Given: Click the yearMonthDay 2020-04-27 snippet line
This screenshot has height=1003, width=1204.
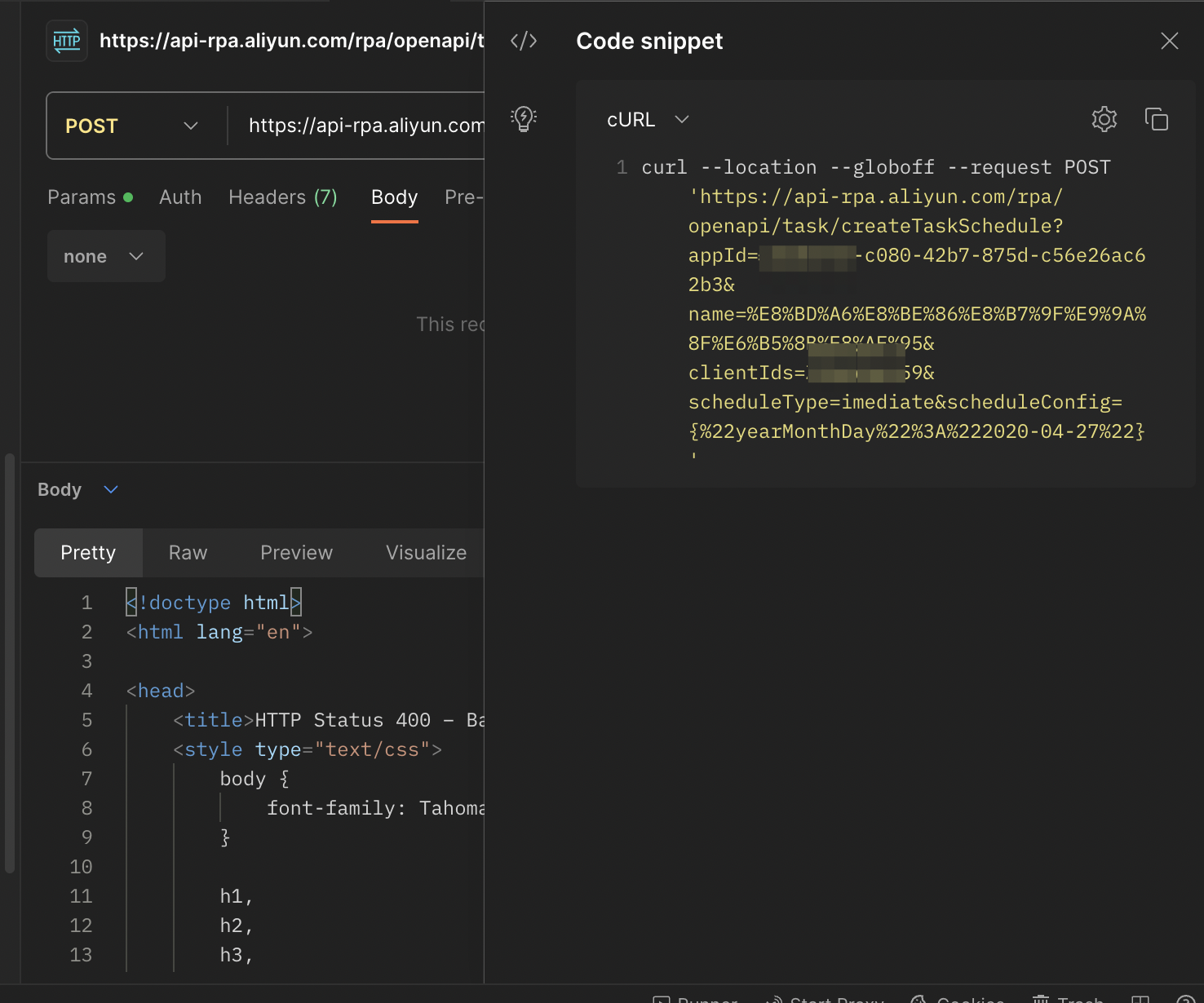Looking at the screenshot, I should pyautogui.click(x=917, y=431).
